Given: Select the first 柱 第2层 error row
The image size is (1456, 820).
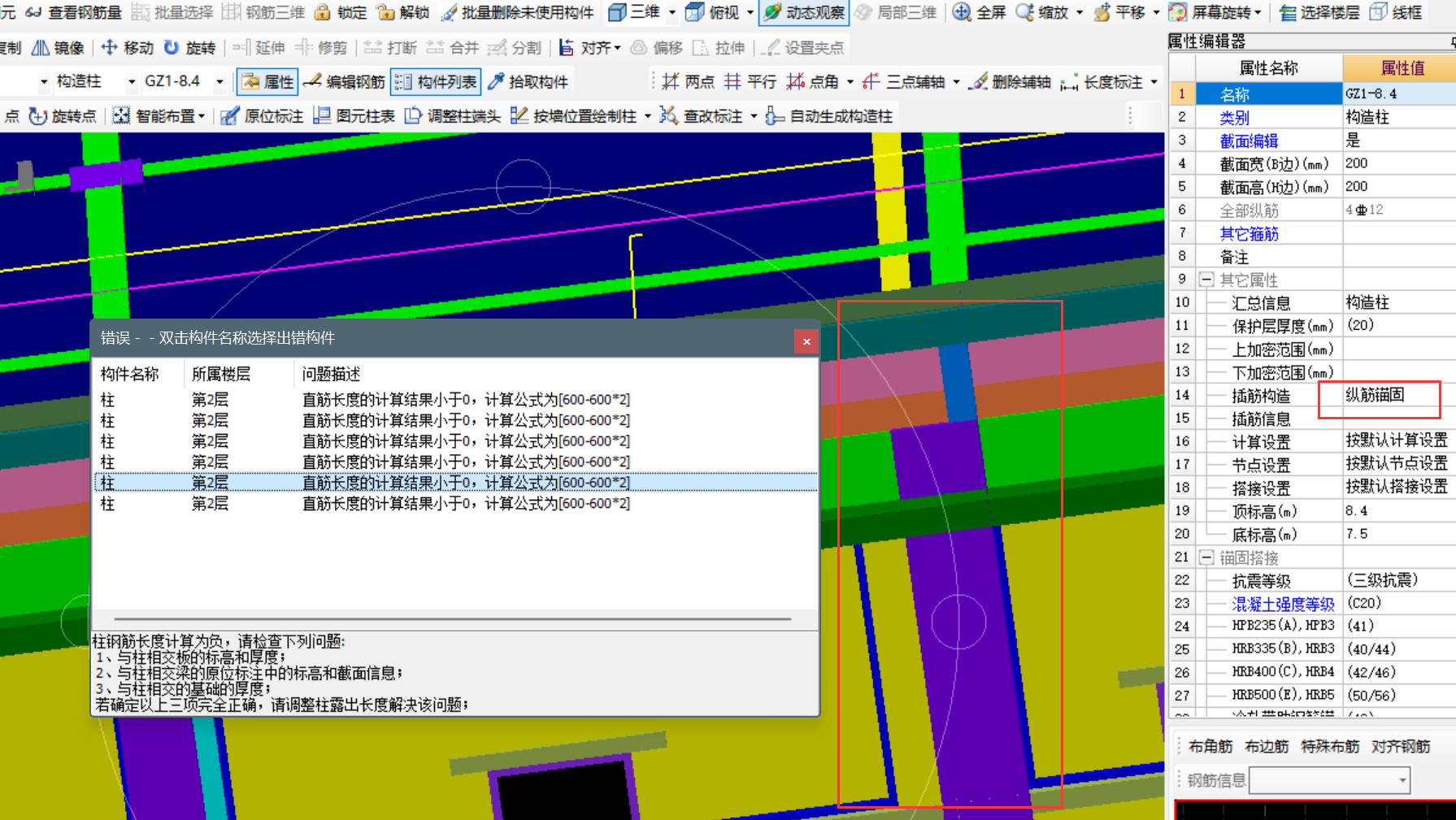Looking at the screenshot, I should (x=455, y=400).
